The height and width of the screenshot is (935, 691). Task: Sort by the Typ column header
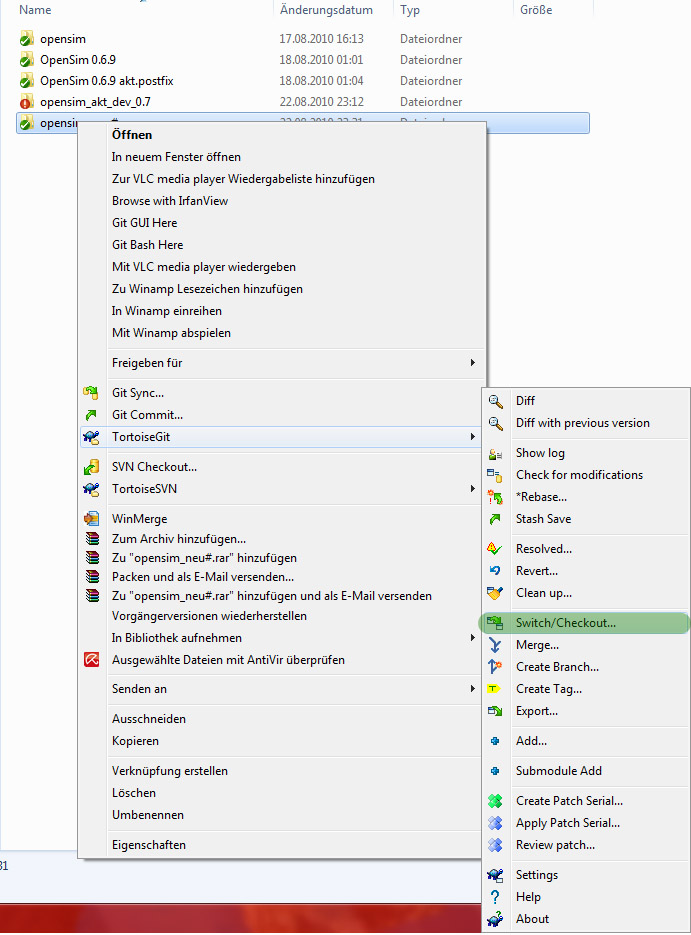pyautogui.click(x=410, y=10)
